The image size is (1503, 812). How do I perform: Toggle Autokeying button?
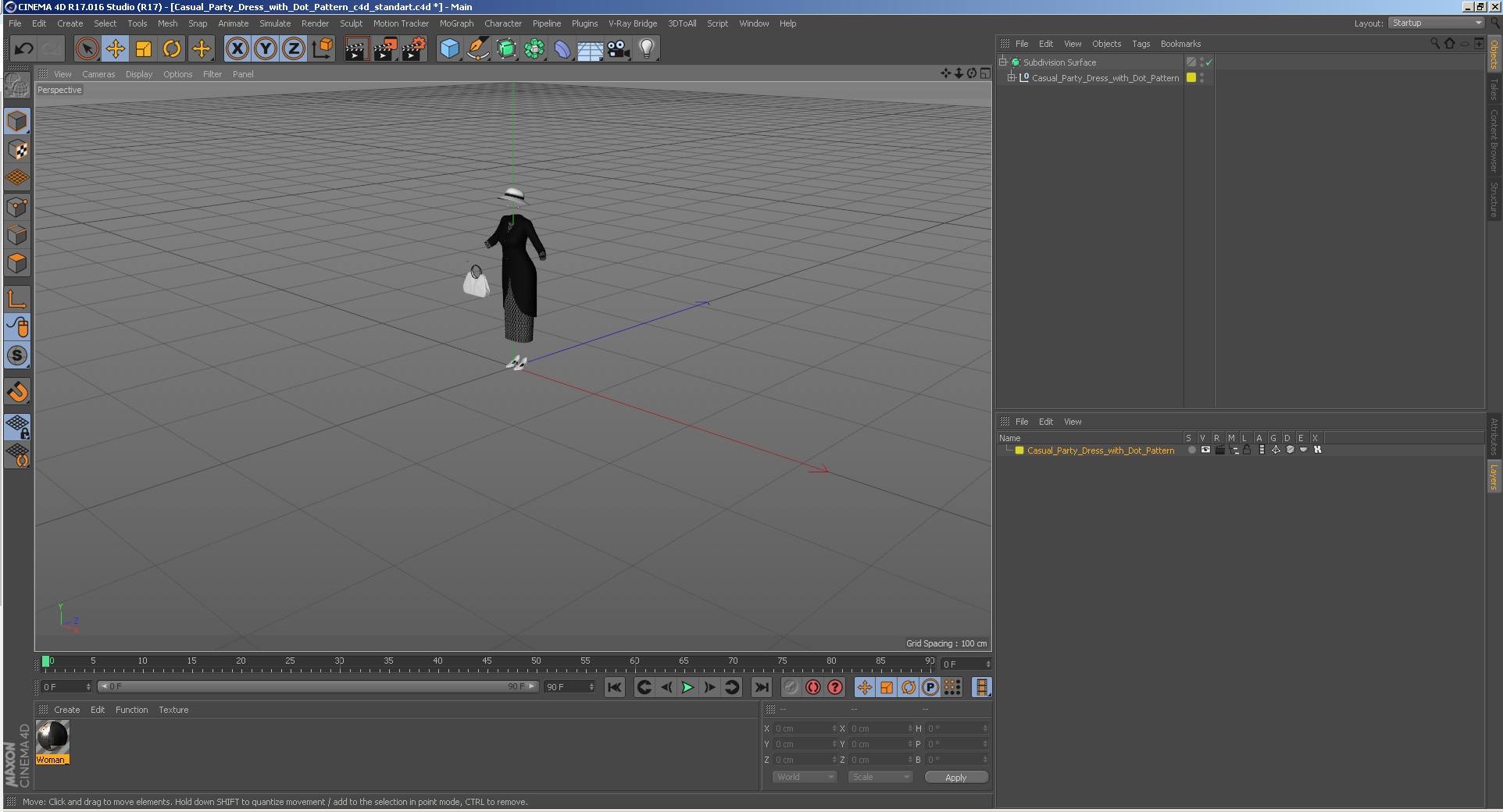(x=813, y=687)
